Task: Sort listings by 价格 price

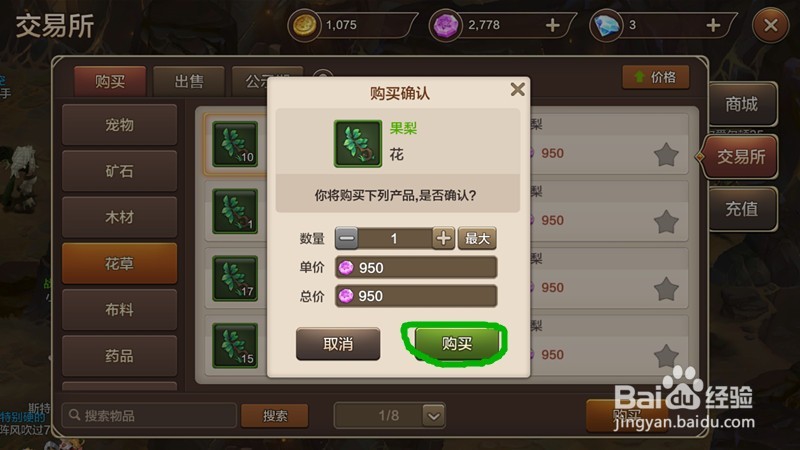Action: coord(656,78)
